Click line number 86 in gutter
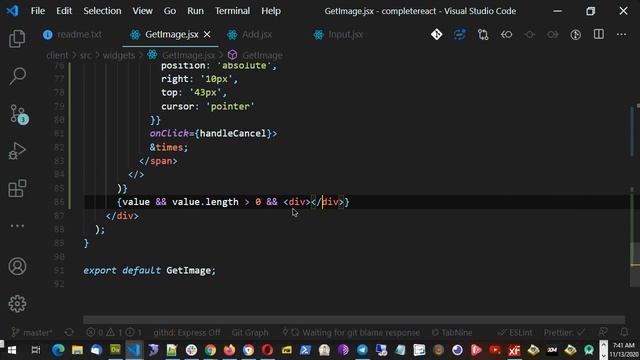Image resolution: width=640 pixels, height=360 pixels. coord(59,202)
